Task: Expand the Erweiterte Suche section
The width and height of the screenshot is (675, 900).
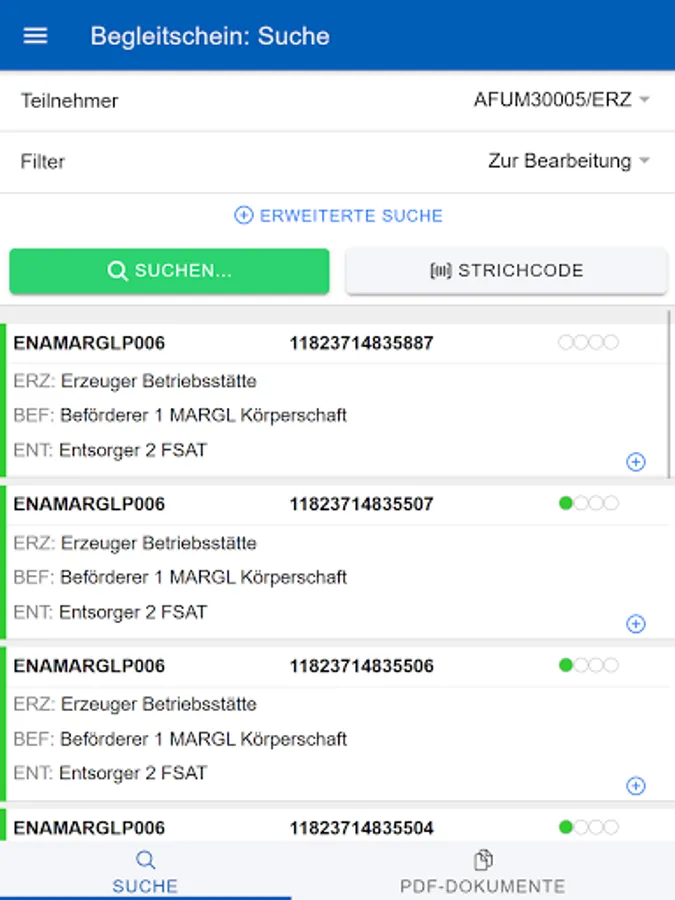Action: pyautogui.click(x=350, y=215)
